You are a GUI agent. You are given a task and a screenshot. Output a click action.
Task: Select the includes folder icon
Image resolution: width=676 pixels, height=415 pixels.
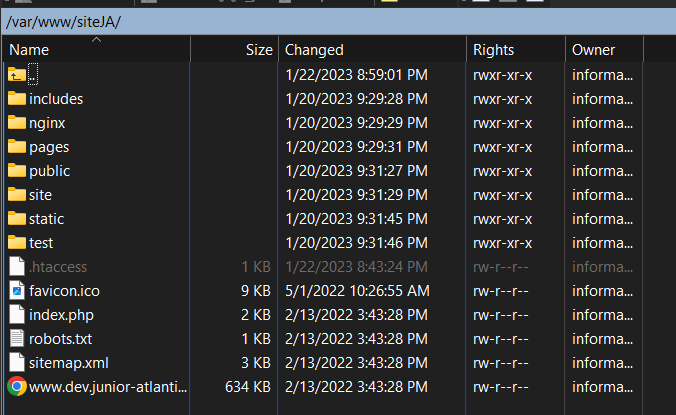tap(16, 98)
